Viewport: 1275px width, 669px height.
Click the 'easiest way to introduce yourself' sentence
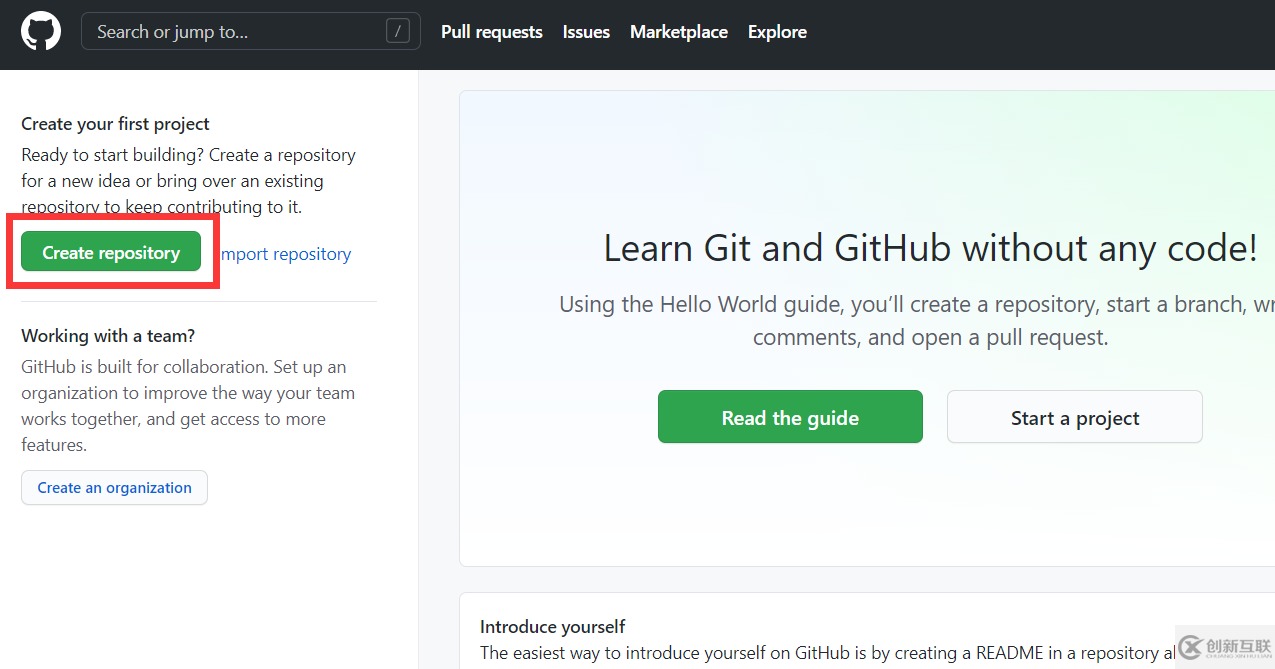[829, 653]
